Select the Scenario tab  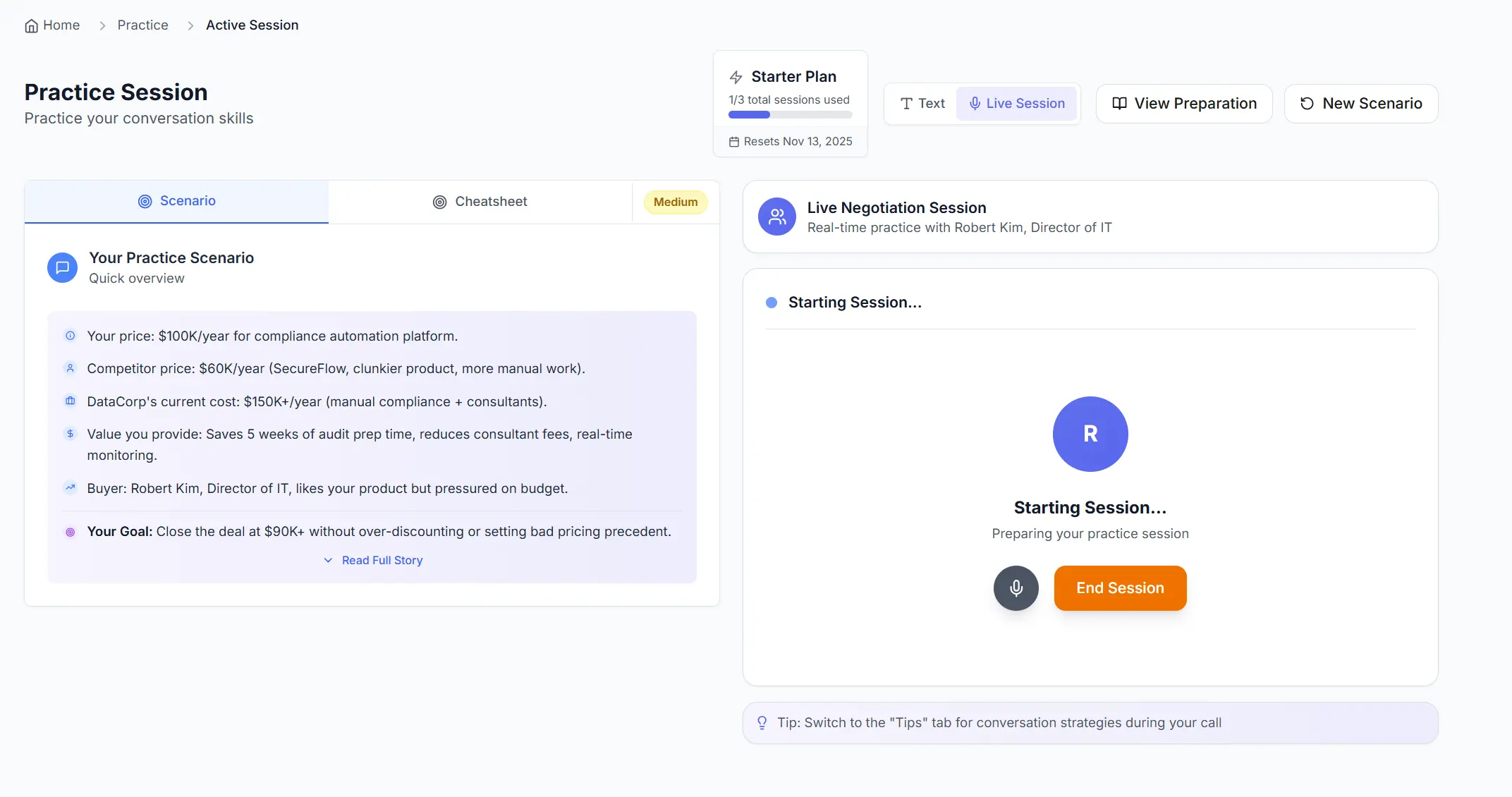click(x=176, y=201)
